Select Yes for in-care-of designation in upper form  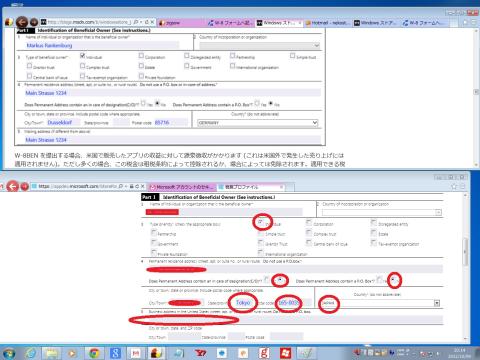pos(143,103)
